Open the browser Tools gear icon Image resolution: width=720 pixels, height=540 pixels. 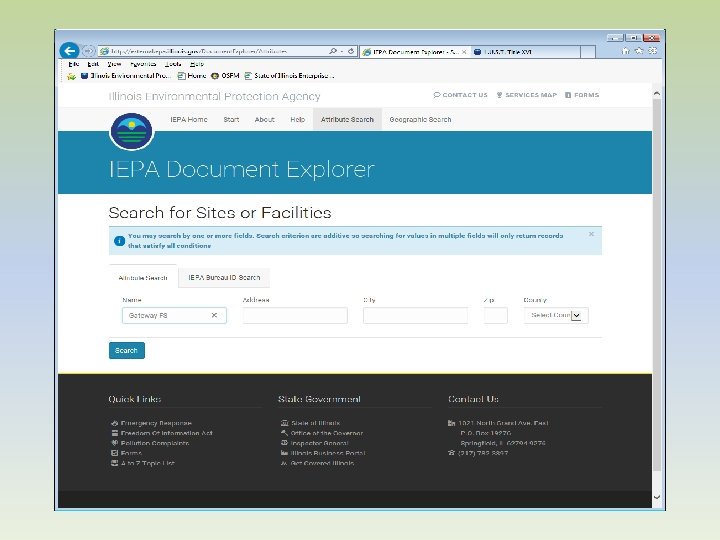(x=652, y=51)
